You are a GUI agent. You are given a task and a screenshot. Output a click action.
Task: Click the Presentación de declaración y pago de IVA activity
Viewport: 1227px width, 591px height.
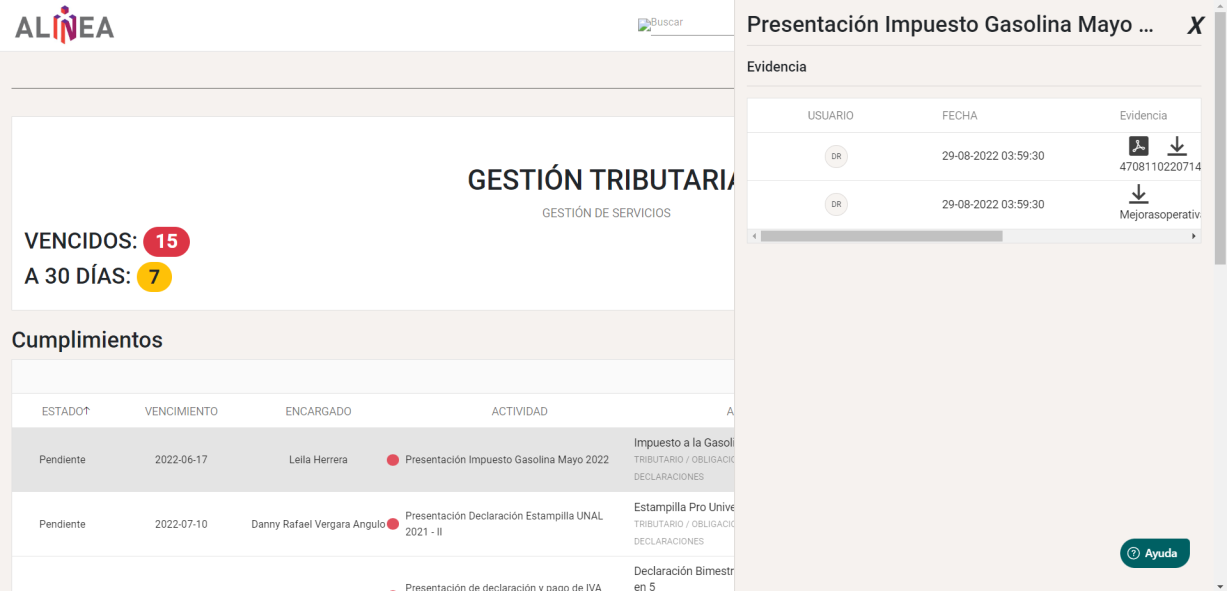tap(503, 586)
